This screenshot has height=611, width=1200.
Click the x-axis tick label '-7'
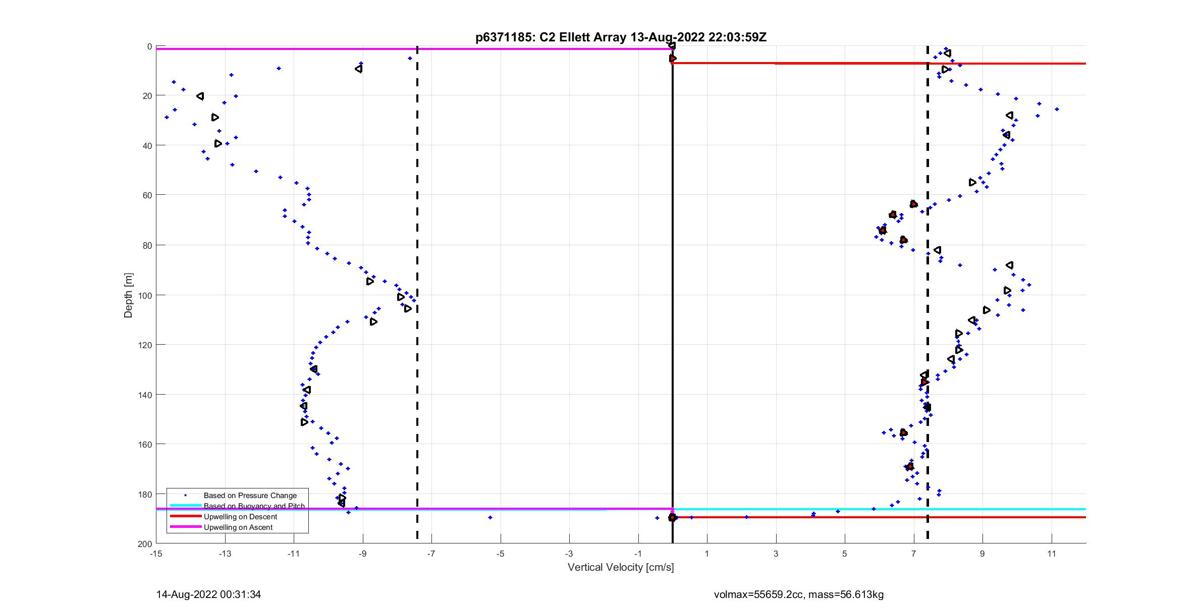(431, 553)
